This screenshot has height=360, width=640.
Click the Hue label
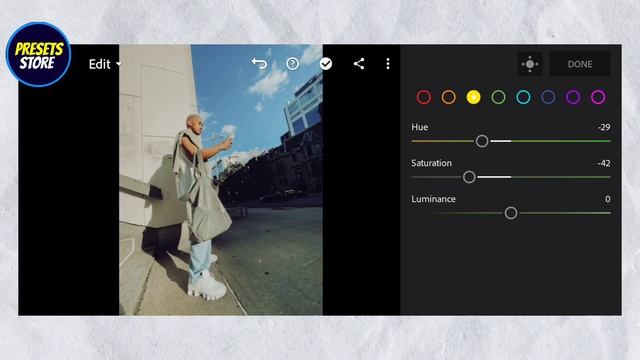pos(420,127)
